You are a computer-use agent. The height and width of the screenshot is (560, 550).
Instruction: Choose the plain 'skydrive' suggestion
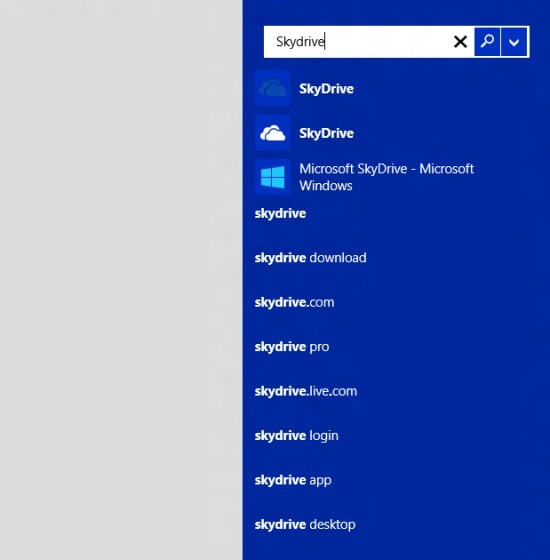coord(280,214)
